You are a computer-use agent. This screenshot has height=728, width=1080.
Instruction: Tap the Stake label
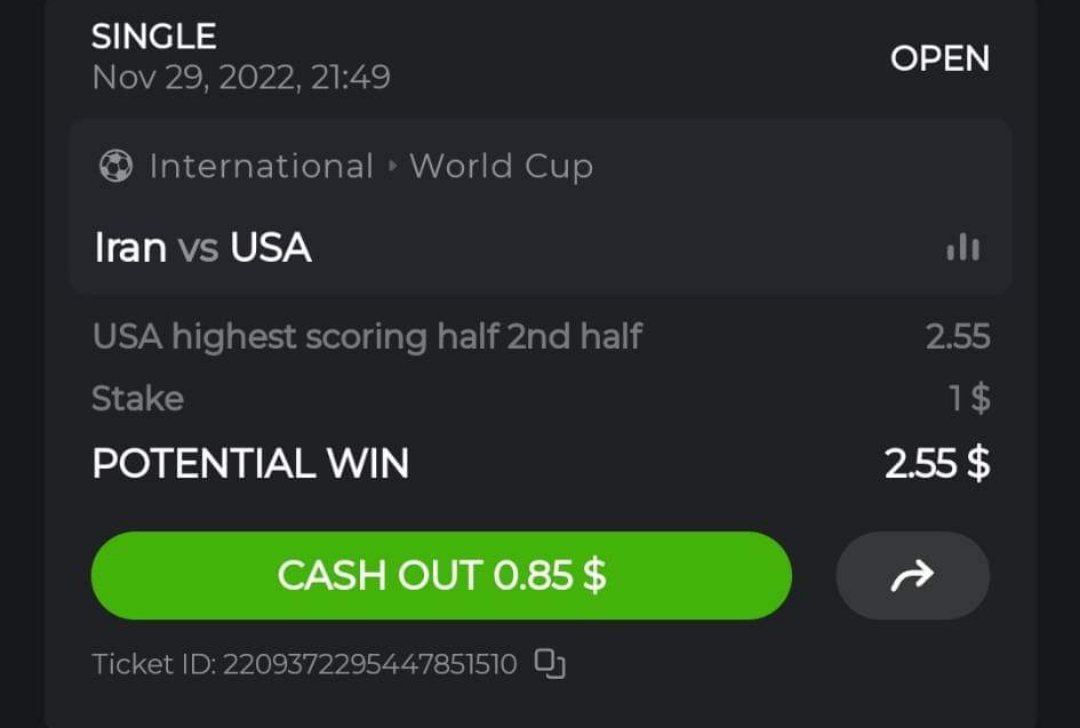pos(138,399)
